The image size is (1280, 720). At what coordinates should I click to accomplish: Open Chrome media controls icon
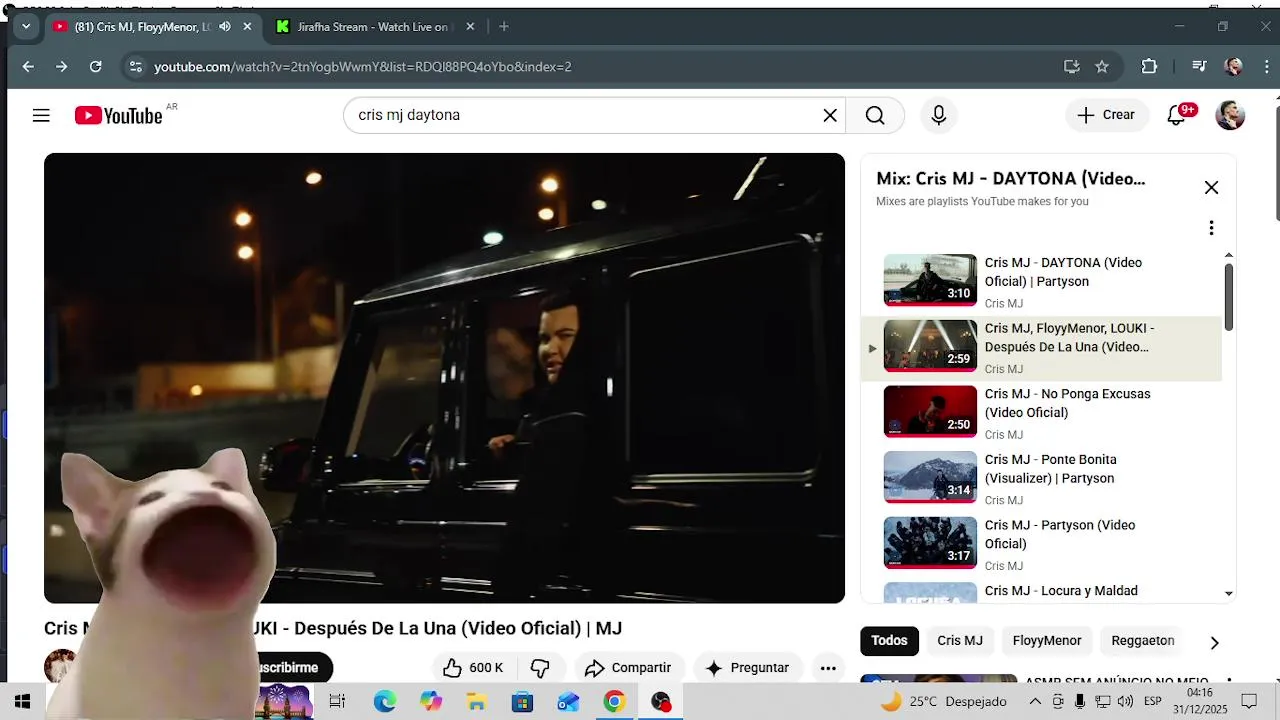(x=1199, y=67)
